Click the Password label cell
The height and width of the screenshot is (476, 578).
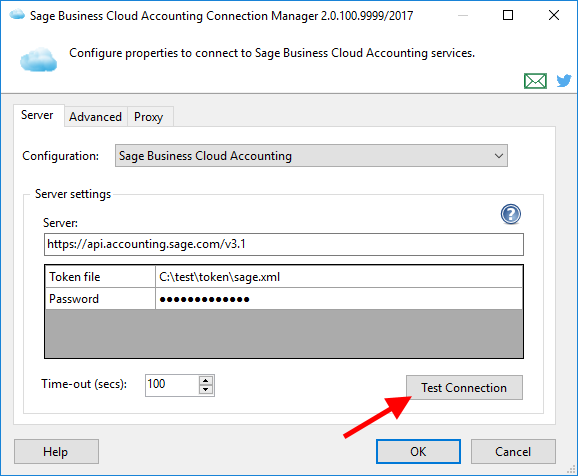[x=100, y=299]
